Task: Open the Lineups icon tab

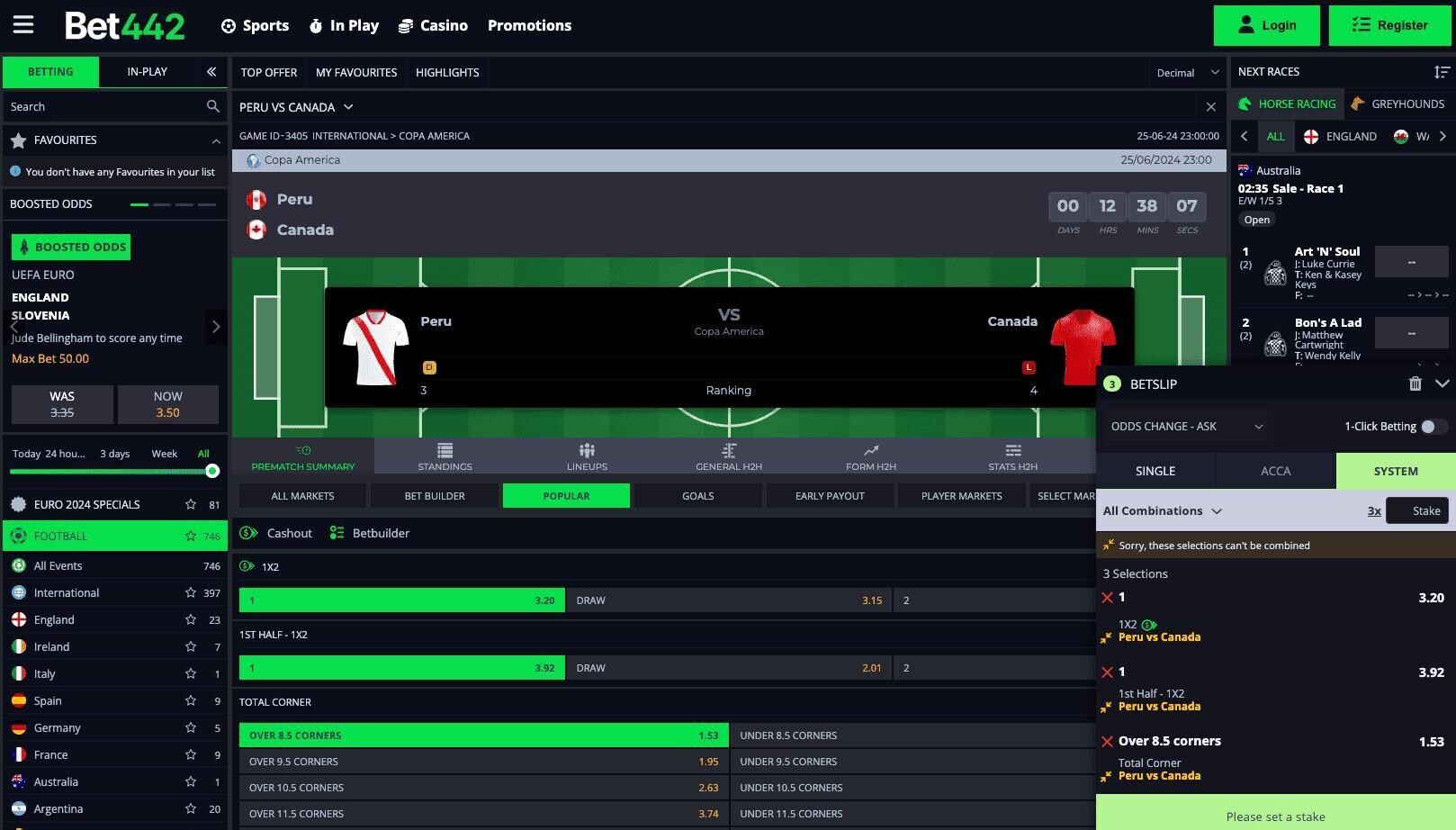Action: 587,456
